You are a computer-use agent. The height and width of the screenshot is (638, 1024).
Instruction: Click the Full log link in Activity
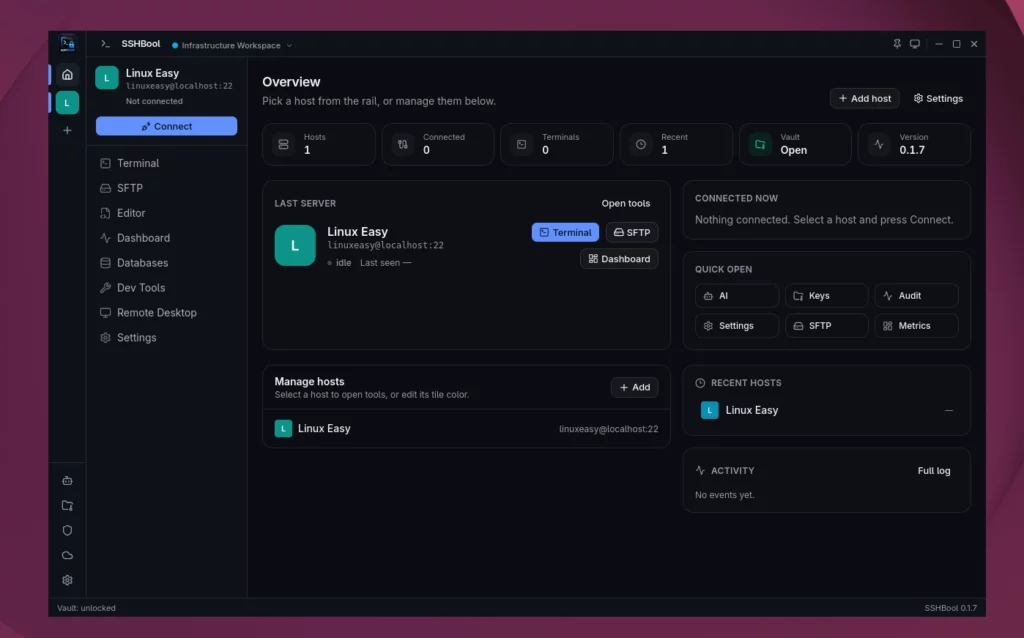click(x=934, y=471)
